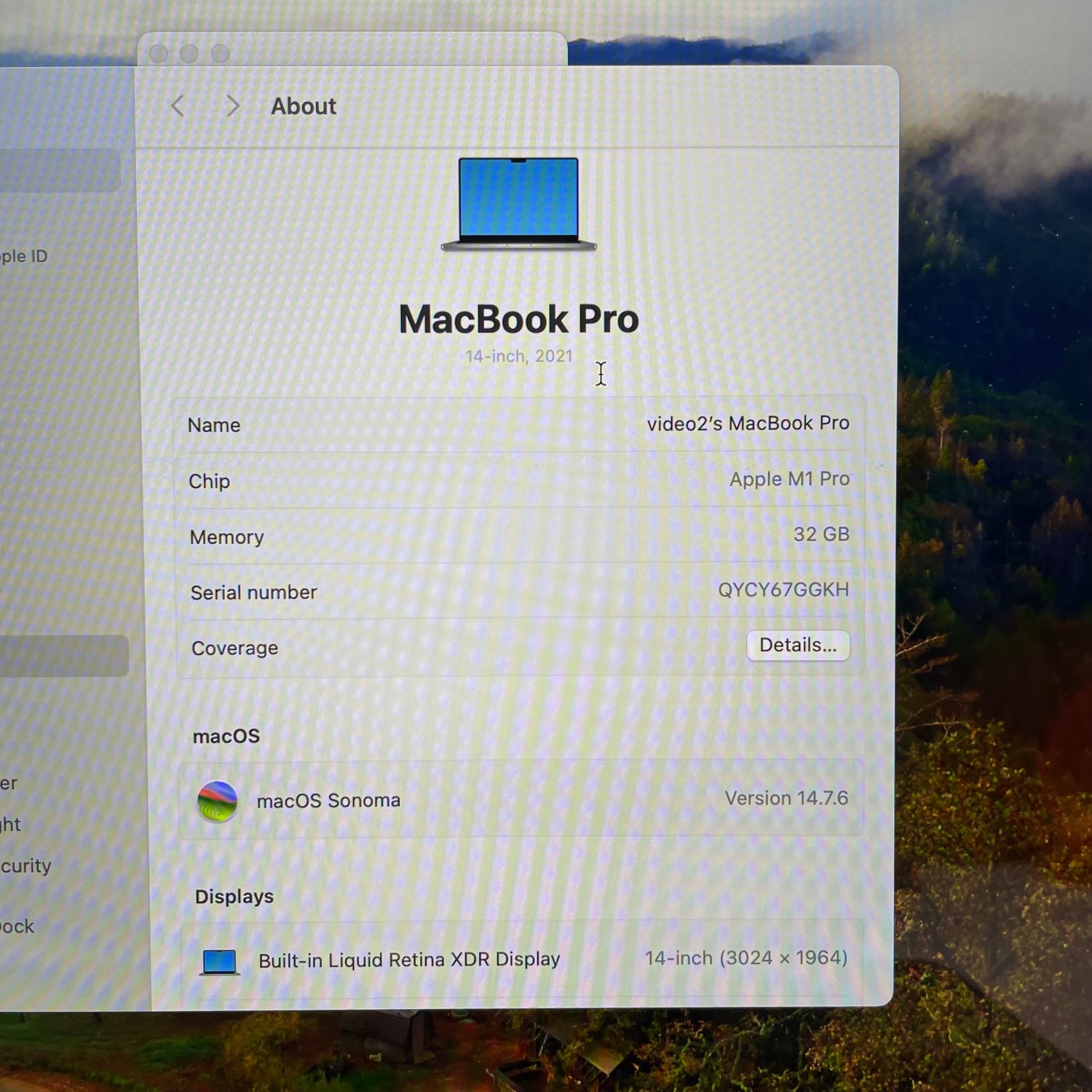Click the Version 14.7.6 text
The width and height of the screenshot is (1092, 1092).
point(786,799)
